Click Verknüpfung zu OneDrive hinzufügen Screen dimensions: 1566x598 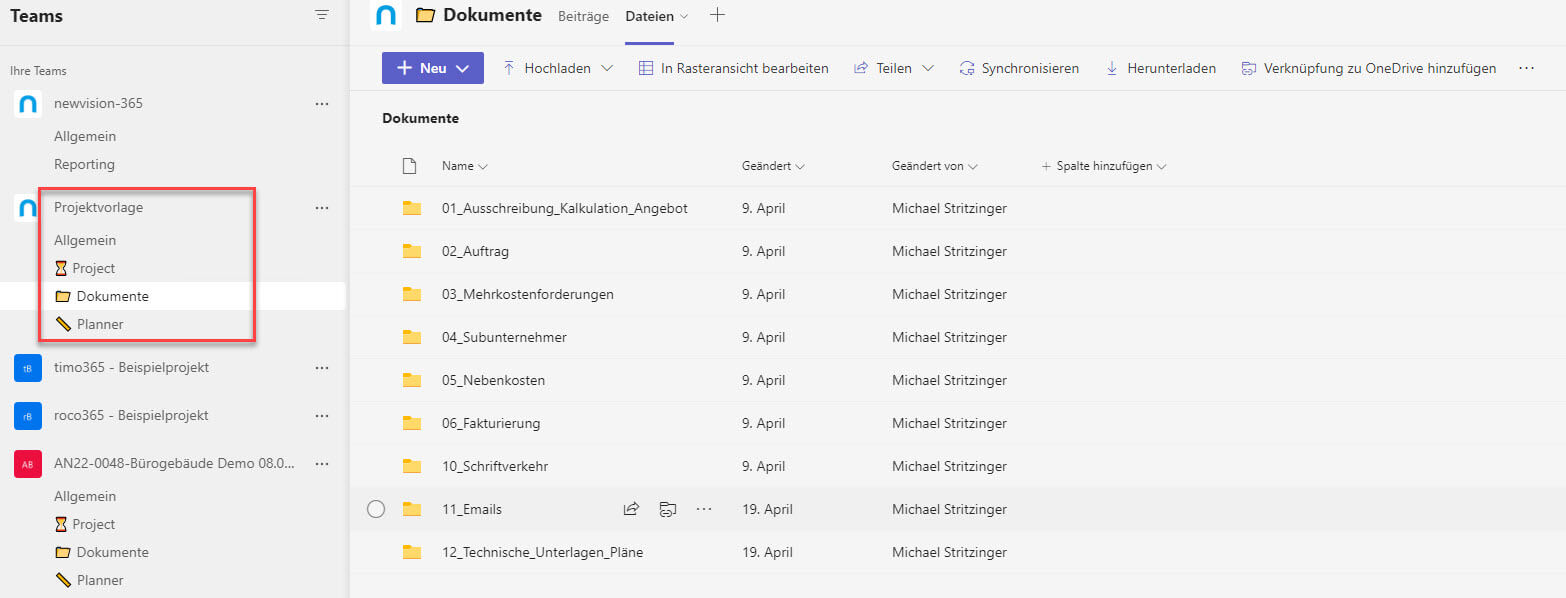pyautogui.click(x=1369, y=68)
